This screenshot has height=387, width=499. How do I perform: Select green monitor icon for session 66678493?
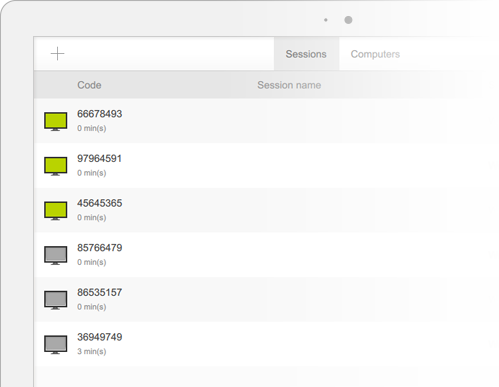pos(56,121)
